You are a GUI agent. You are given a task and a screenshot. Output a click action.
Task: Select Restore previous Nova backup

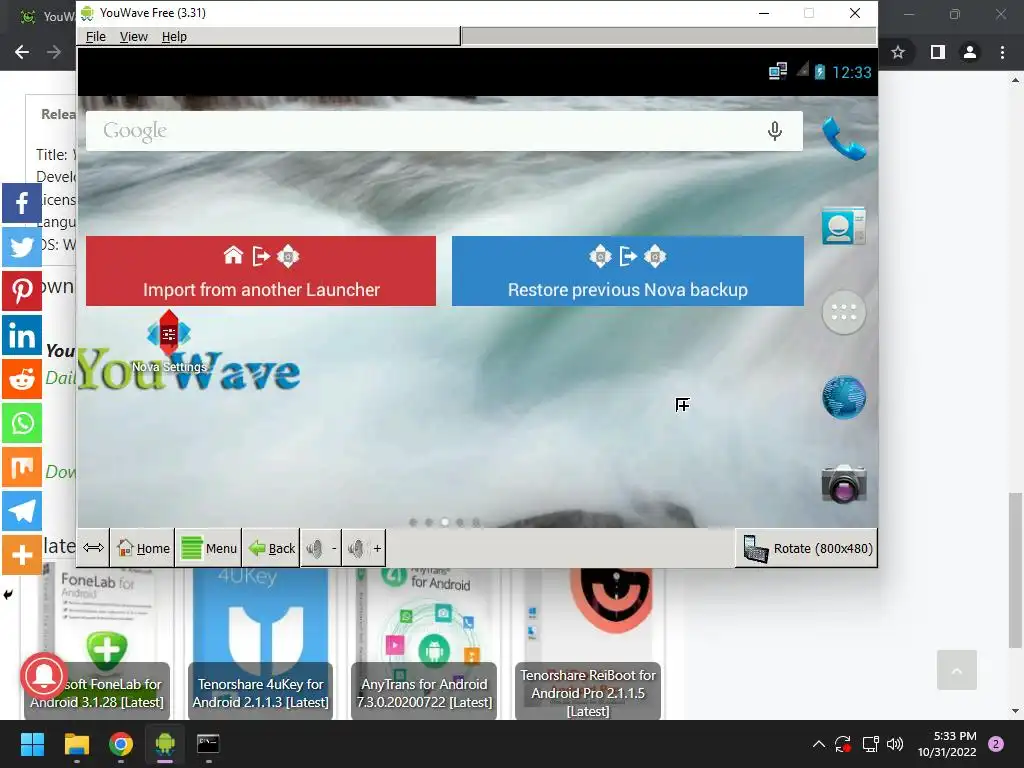628,271
